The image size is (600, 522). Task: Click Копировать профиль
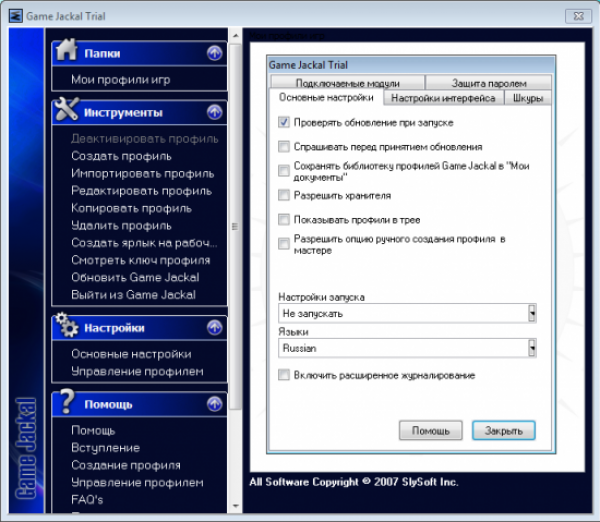131,208
